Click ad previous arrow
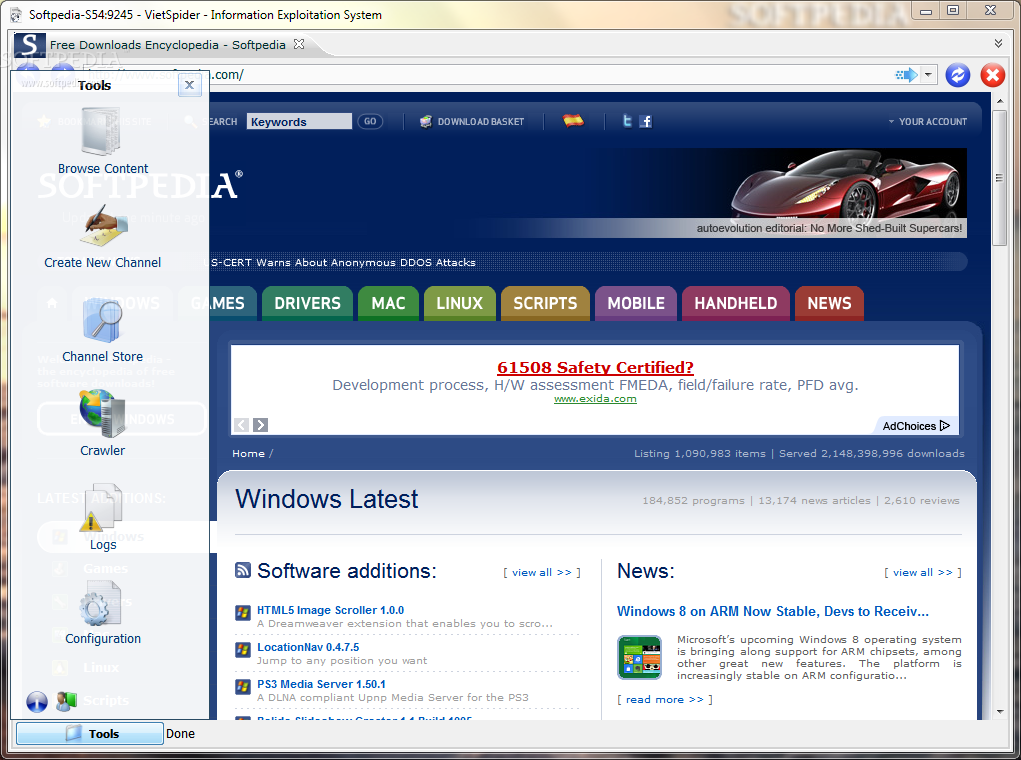Screen dimensions: 1021x760 coord(241,425)
